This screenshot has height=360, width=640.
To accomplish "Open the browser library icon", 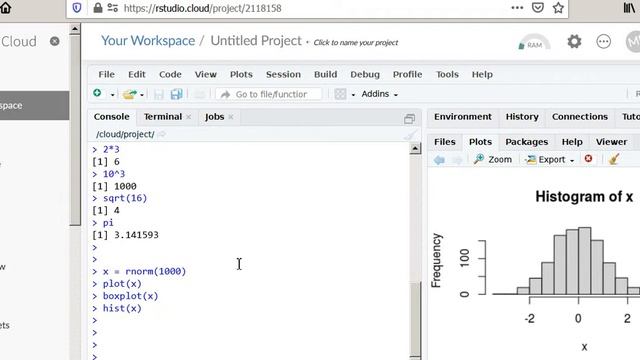I will click(x=629, y=8).
